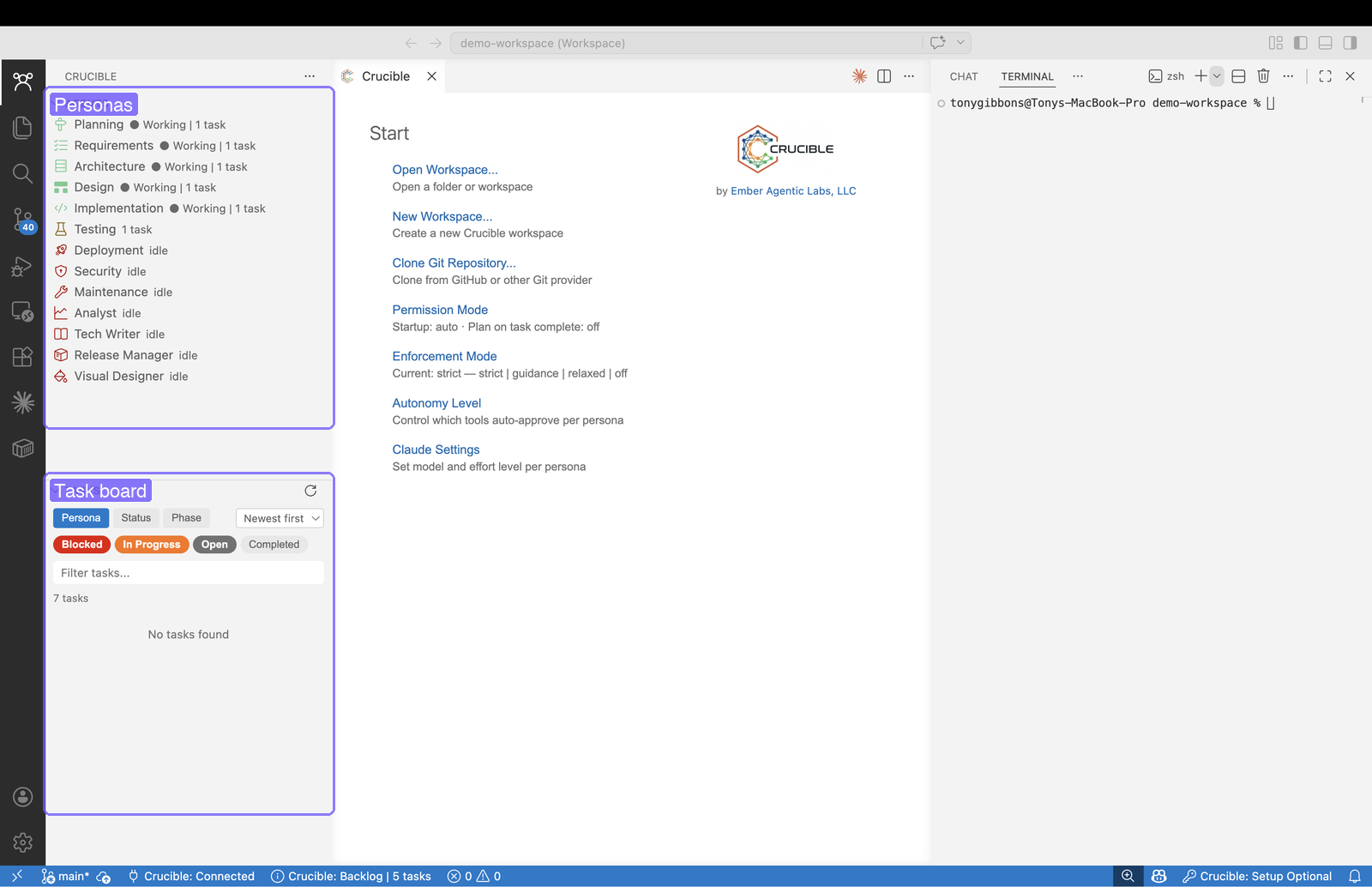The height and width of the screenshot is (887, 1372).
Task: Open the Crucible panel more actions menu
Action: (x=310, y=75)
